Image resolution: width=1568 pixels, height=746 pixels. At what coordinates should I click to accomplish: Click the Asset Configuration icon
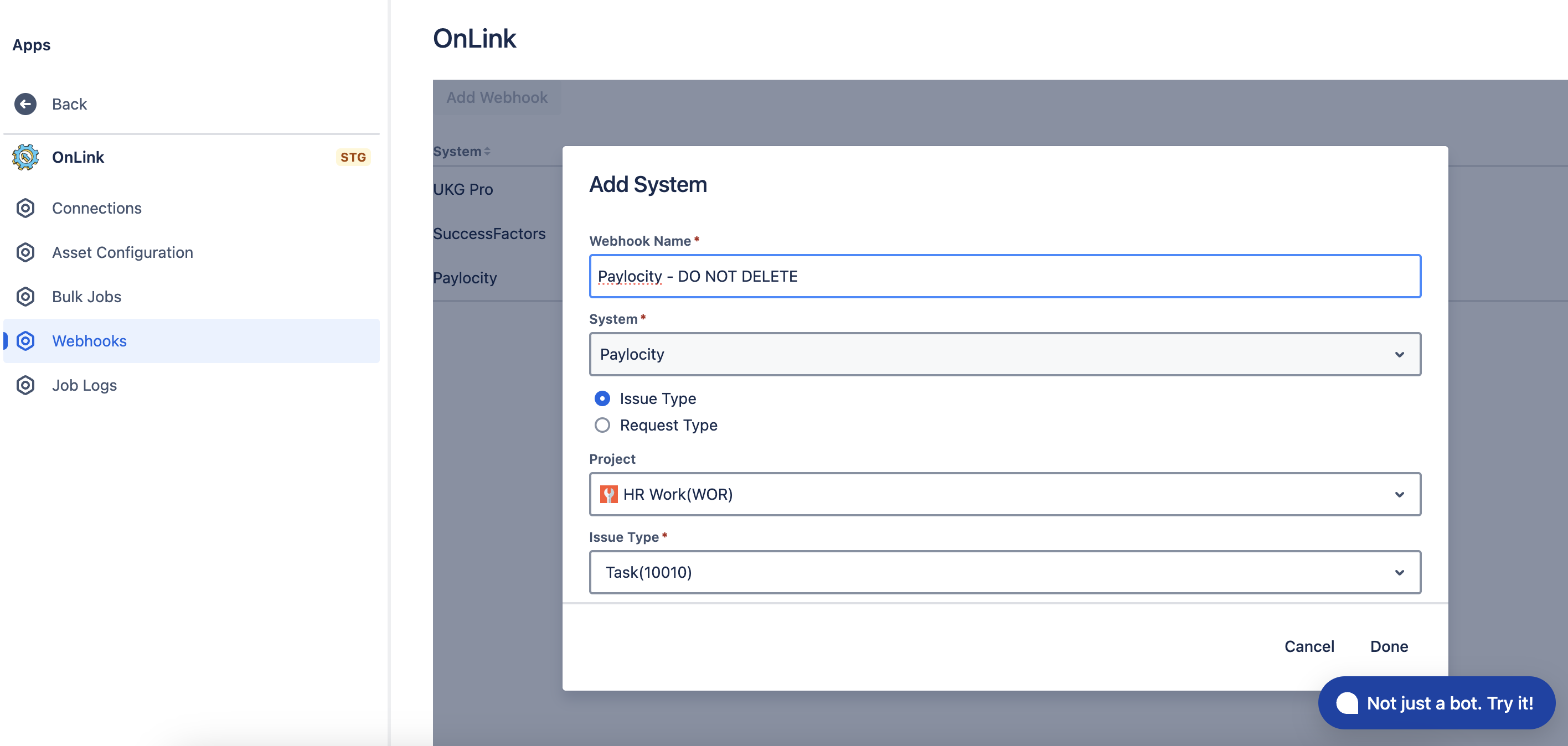coord(25,252)
